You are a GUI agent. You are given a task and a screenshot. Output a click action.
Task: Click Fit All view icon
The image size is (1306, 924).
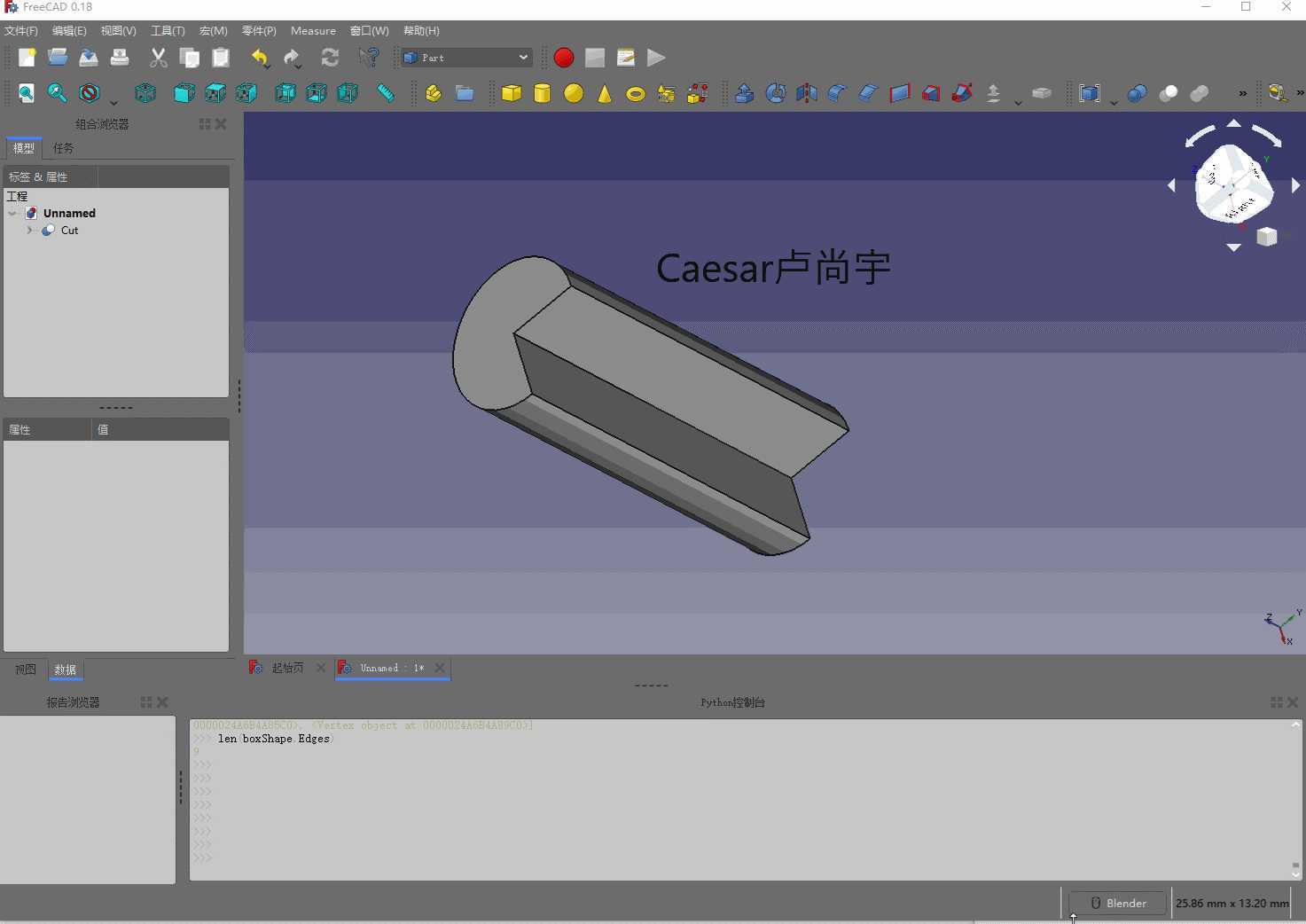pyautogui.click(x=27, y=93)
